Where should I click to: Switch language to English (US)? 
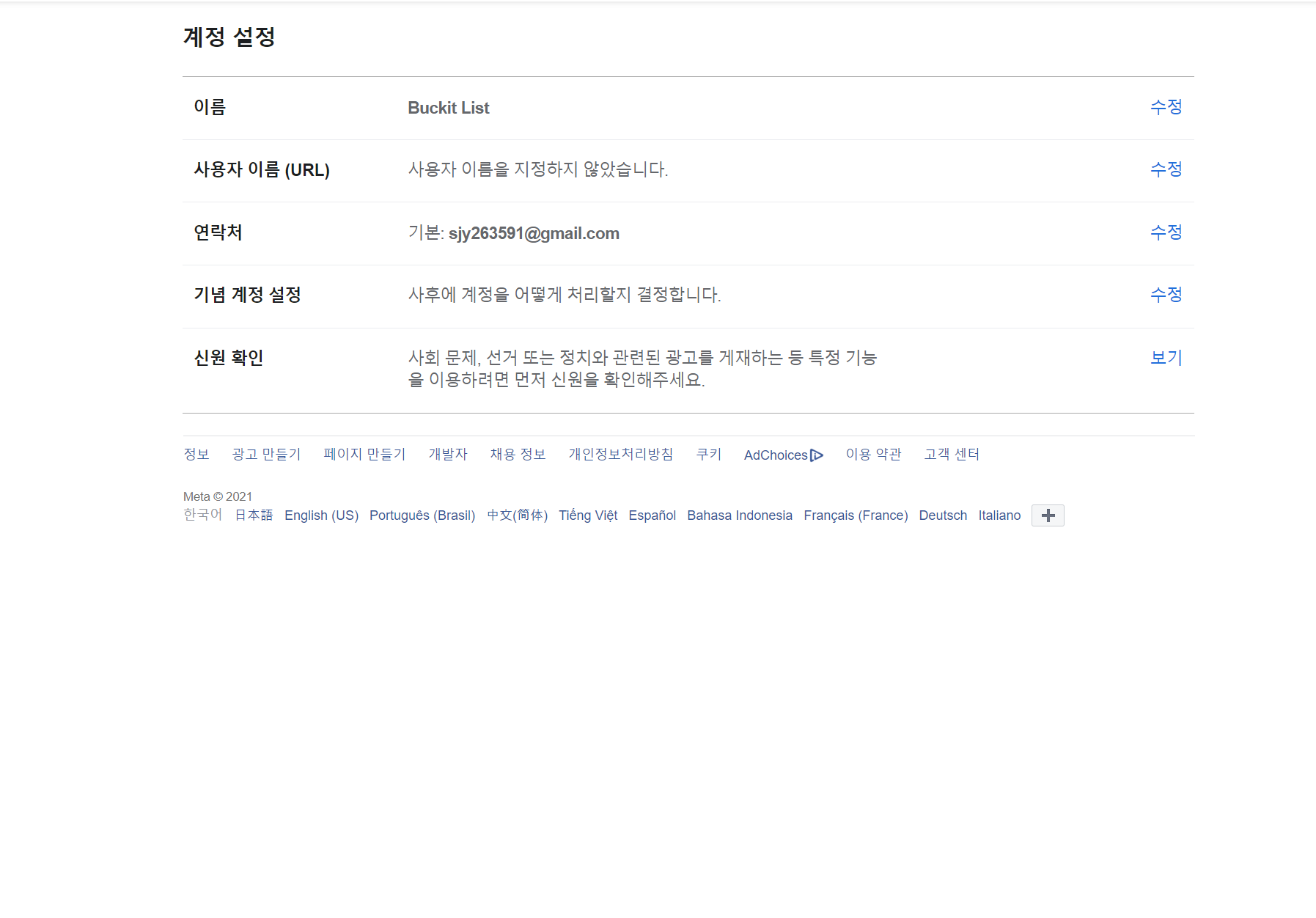tap(321, 515)
